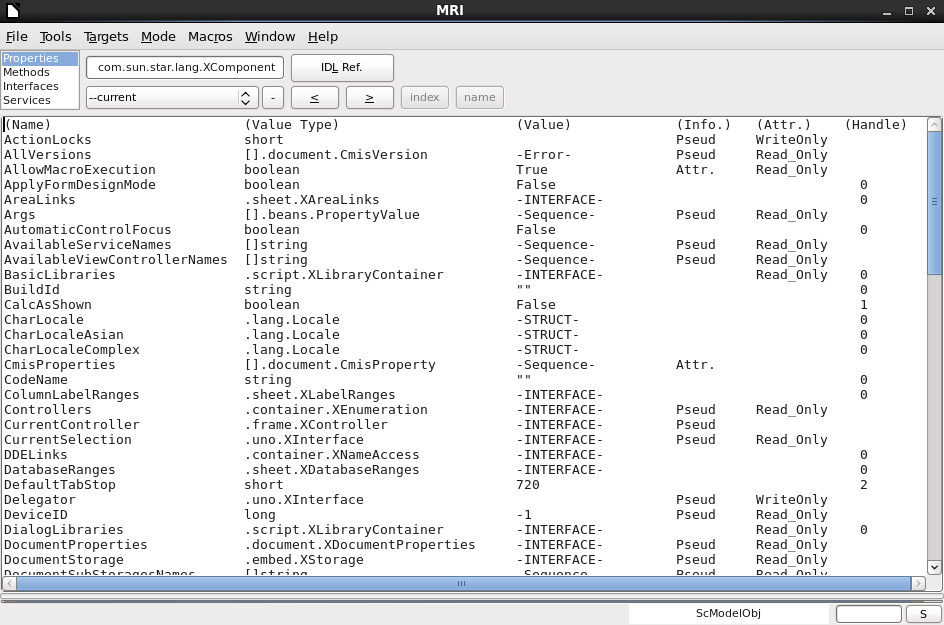Click the AreaLinks property name
The image size is (944, 625).
40,200
